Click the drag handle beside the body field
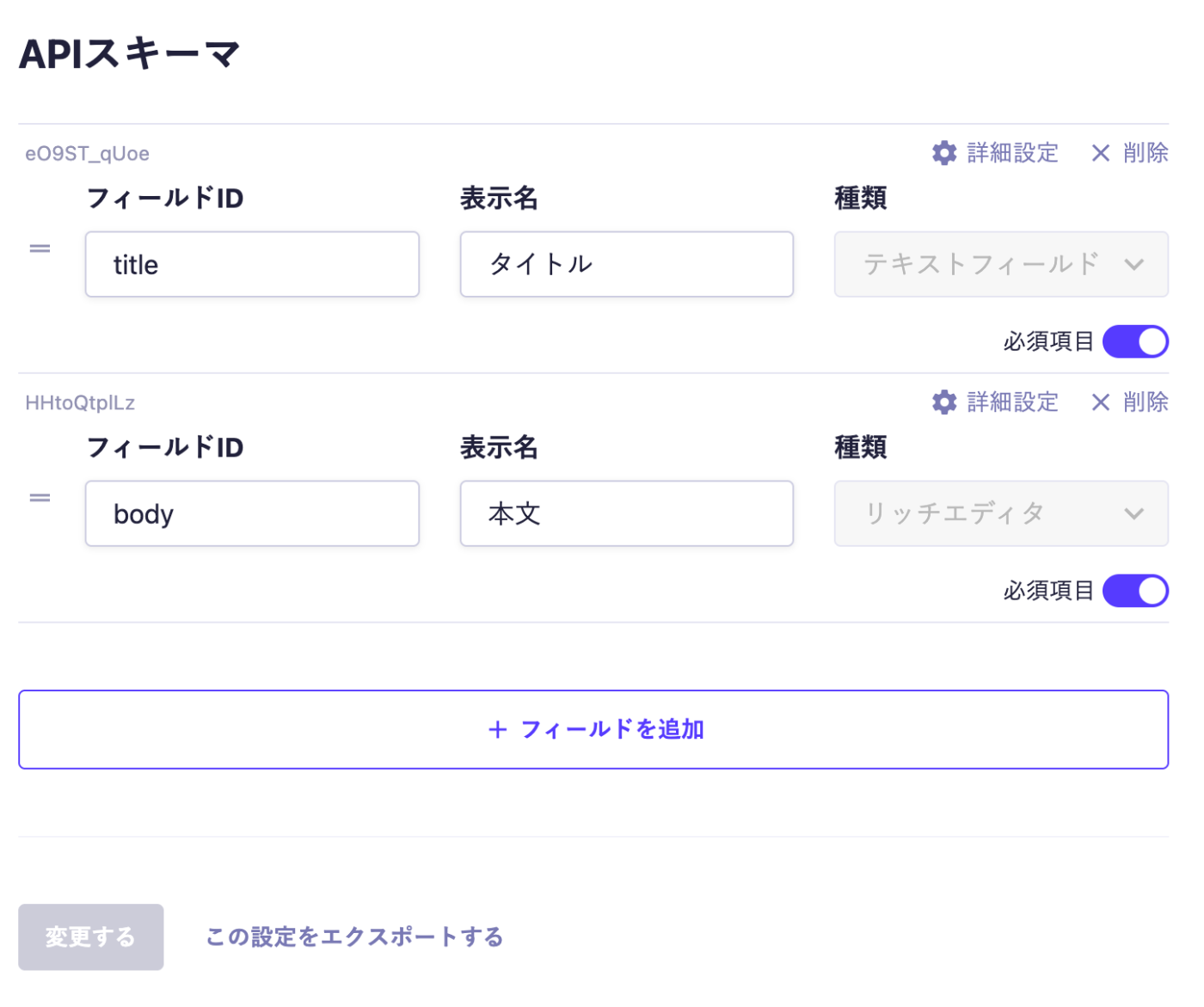Image resolution: width=1204 pixels, height=1007 pixels. tap(40, 497)
